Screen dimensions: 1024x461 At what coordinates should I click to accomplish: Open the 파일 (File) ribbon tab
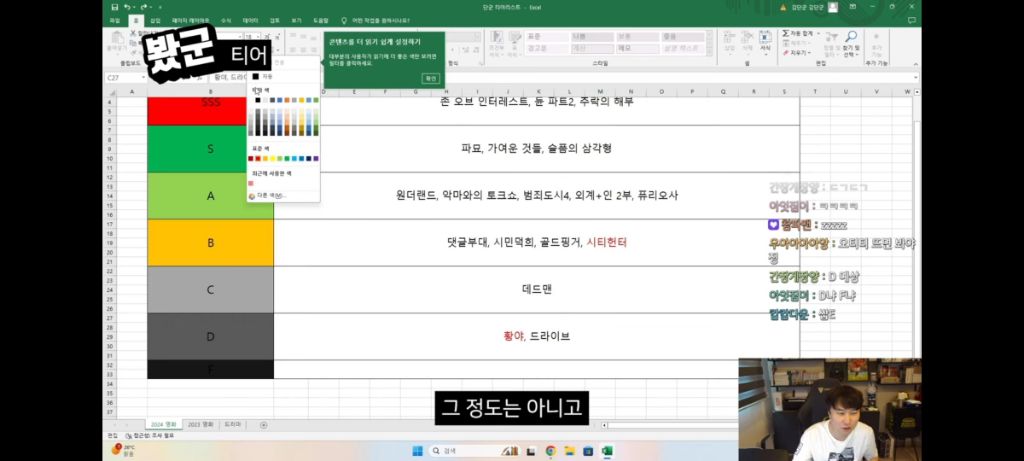(114, 20)
